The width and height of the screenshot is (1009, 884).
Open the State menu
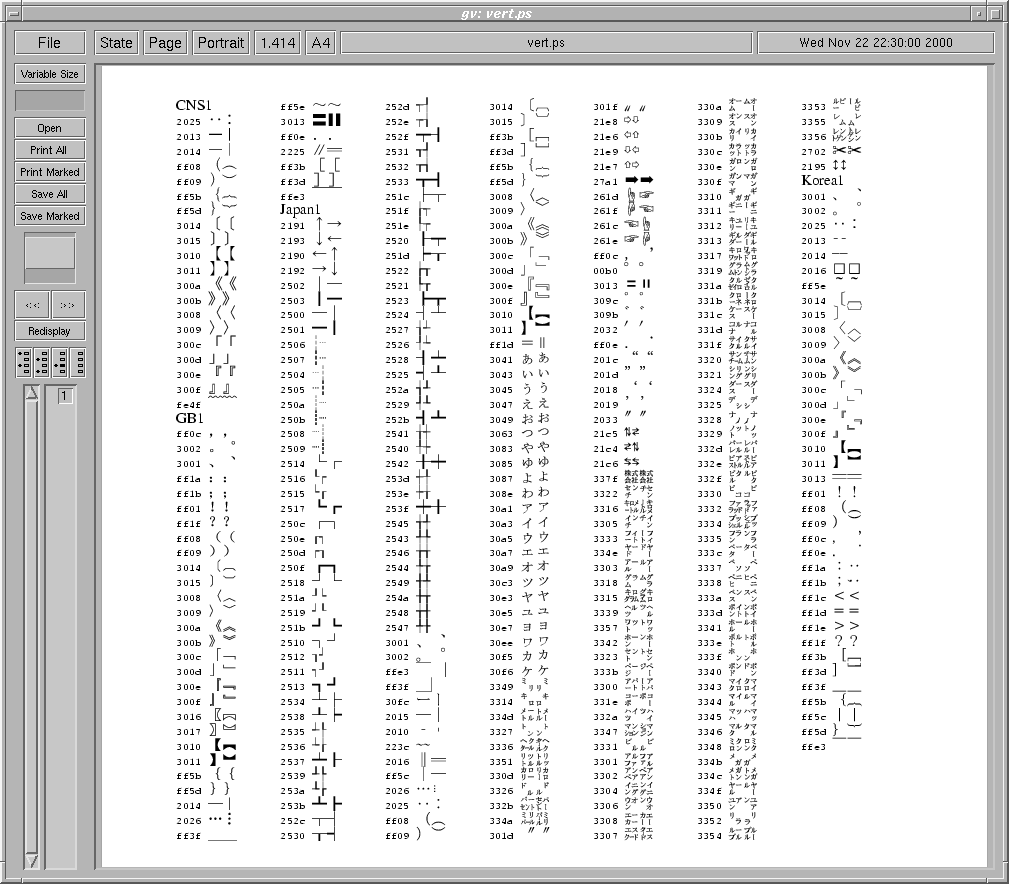pyautogui.click(x=116, y=43)
